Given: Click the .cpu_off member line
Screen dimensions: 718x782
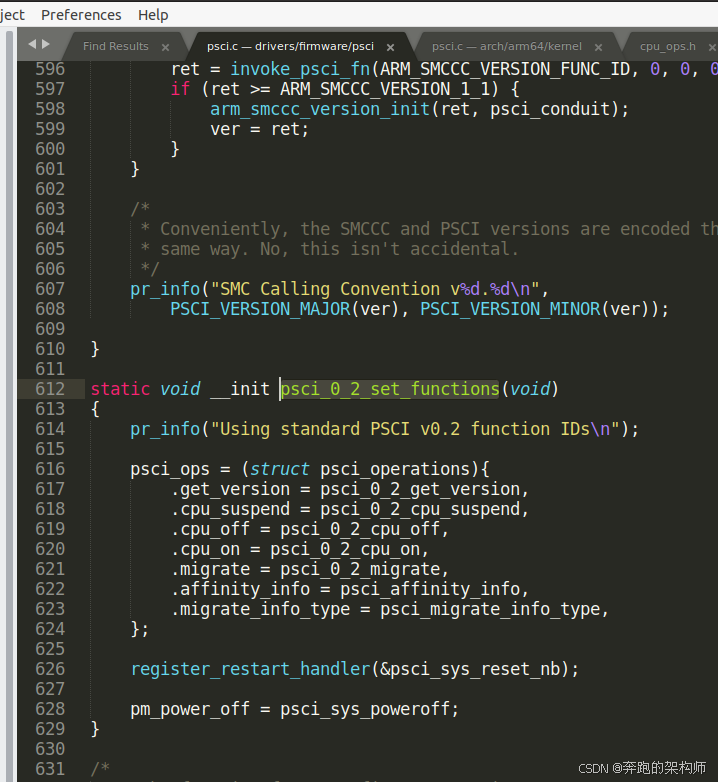Looking at the screenshot, I should [x=309, y=529].
